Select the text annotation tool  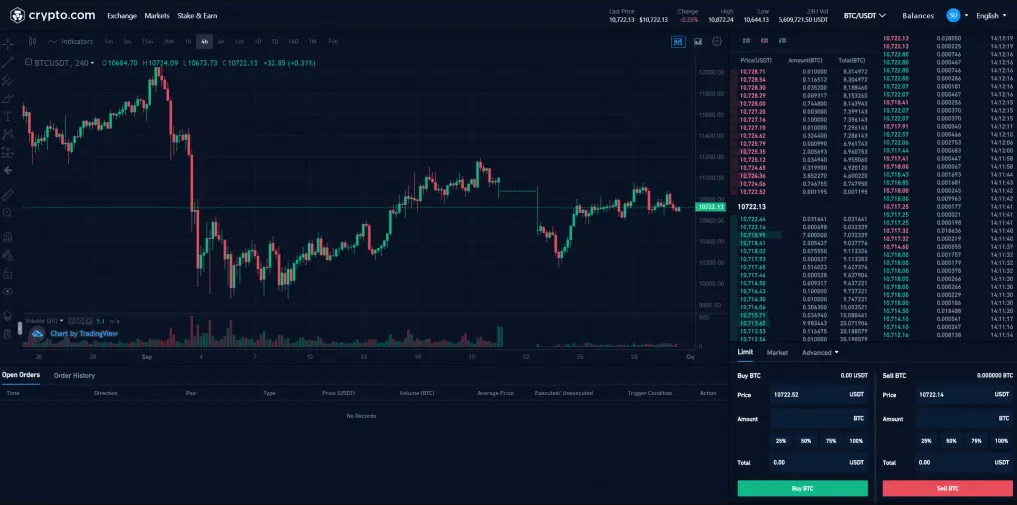8,116
